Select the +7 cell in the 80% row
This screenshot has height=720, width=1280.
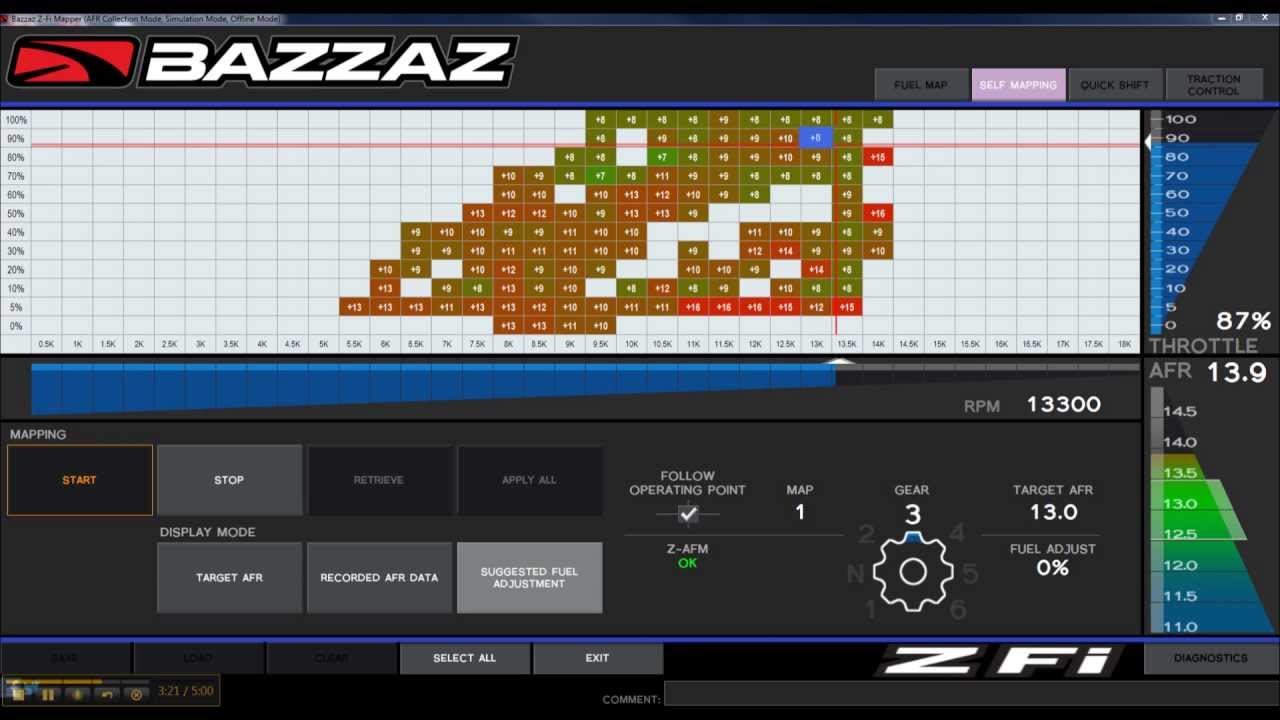click(x=662, y=157)
